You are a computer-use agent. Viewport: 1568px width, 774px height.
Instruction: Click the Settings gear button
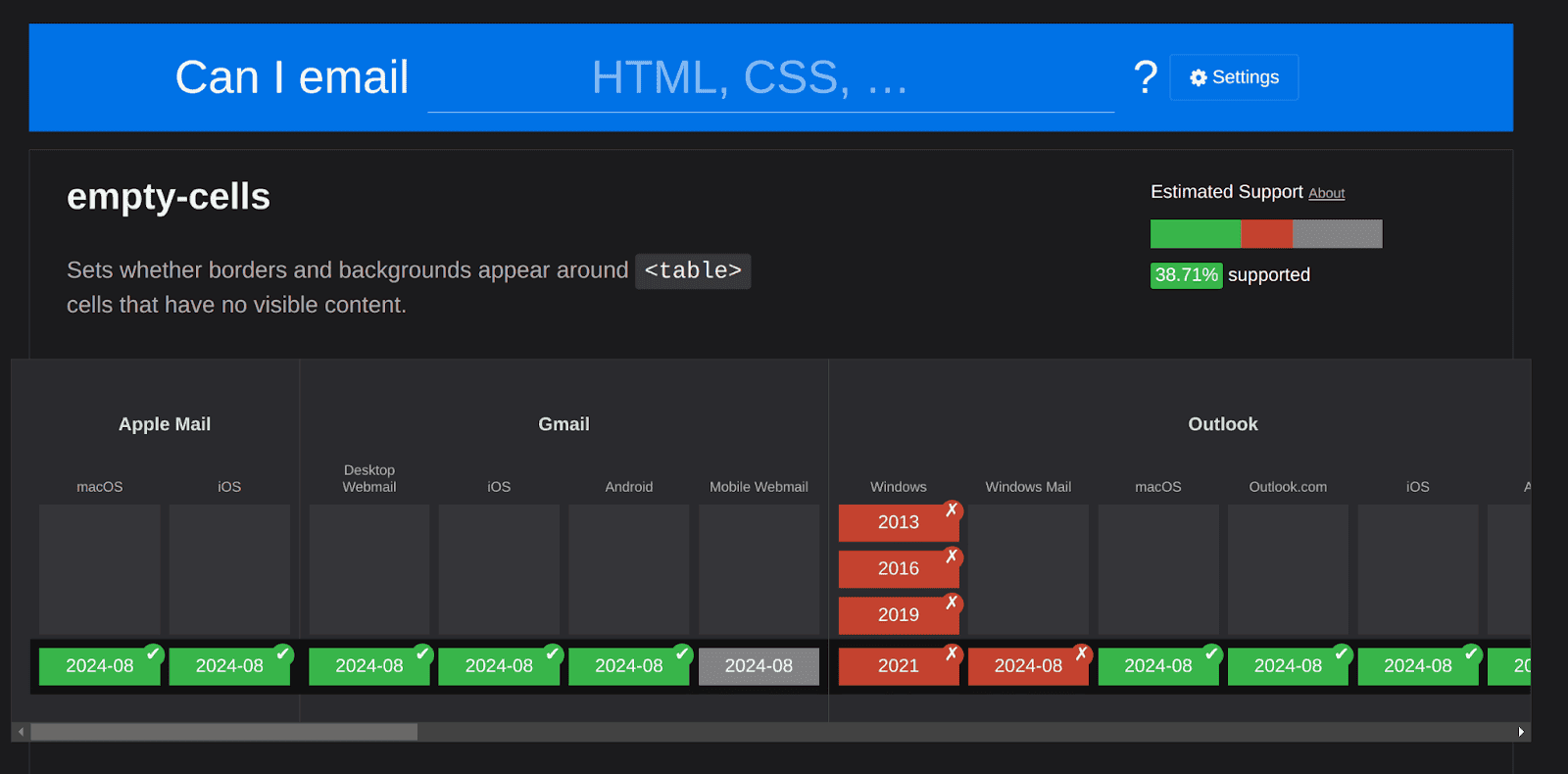pos(1234,77)
